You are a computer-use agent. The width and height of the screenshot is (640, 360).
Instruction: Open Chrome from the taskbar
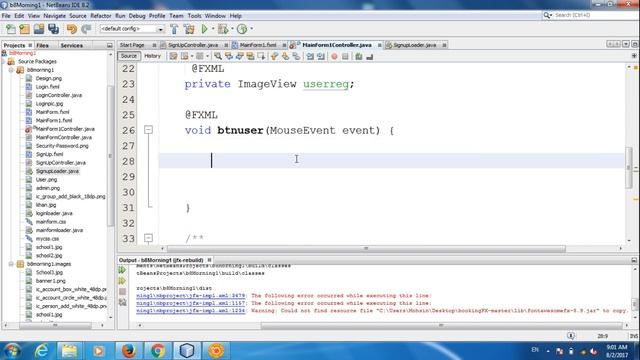(x=158, y=351)
